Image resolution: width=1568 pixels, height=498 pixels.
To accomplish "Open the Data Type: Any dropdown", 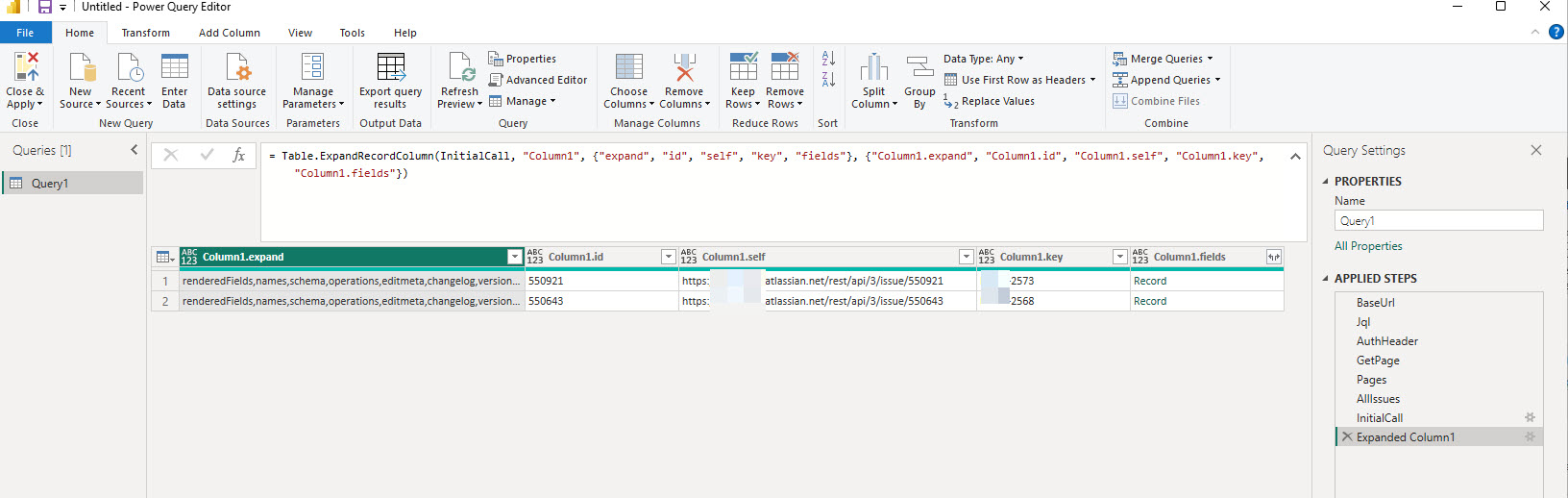I will (984, 59).
